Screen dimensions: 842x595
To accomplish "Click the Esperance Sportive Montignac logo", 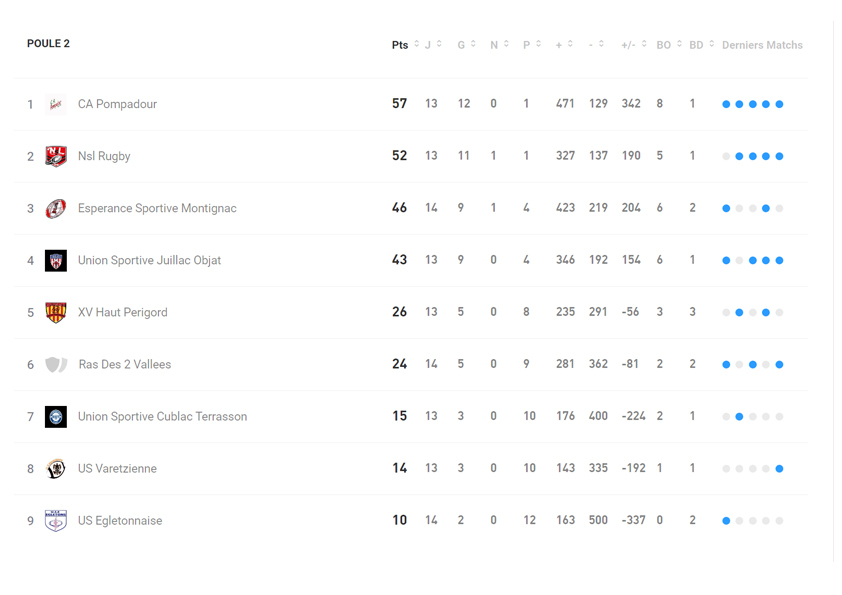I will [56, 208].
